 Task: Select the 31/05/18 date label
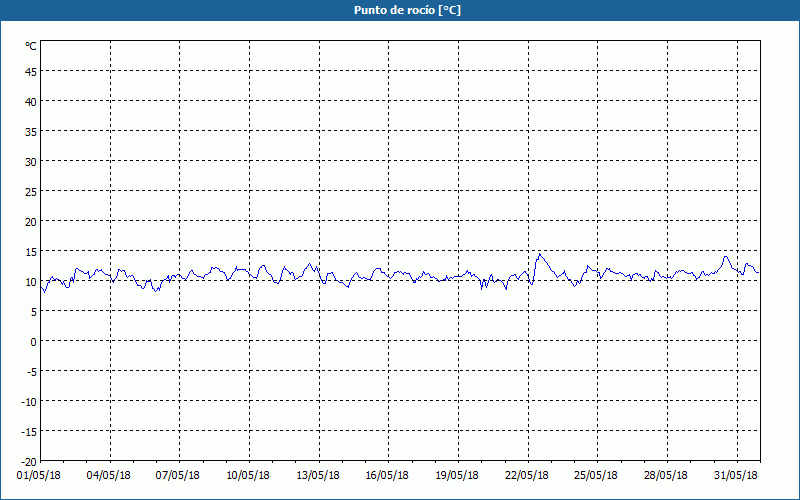coord(738,474)
